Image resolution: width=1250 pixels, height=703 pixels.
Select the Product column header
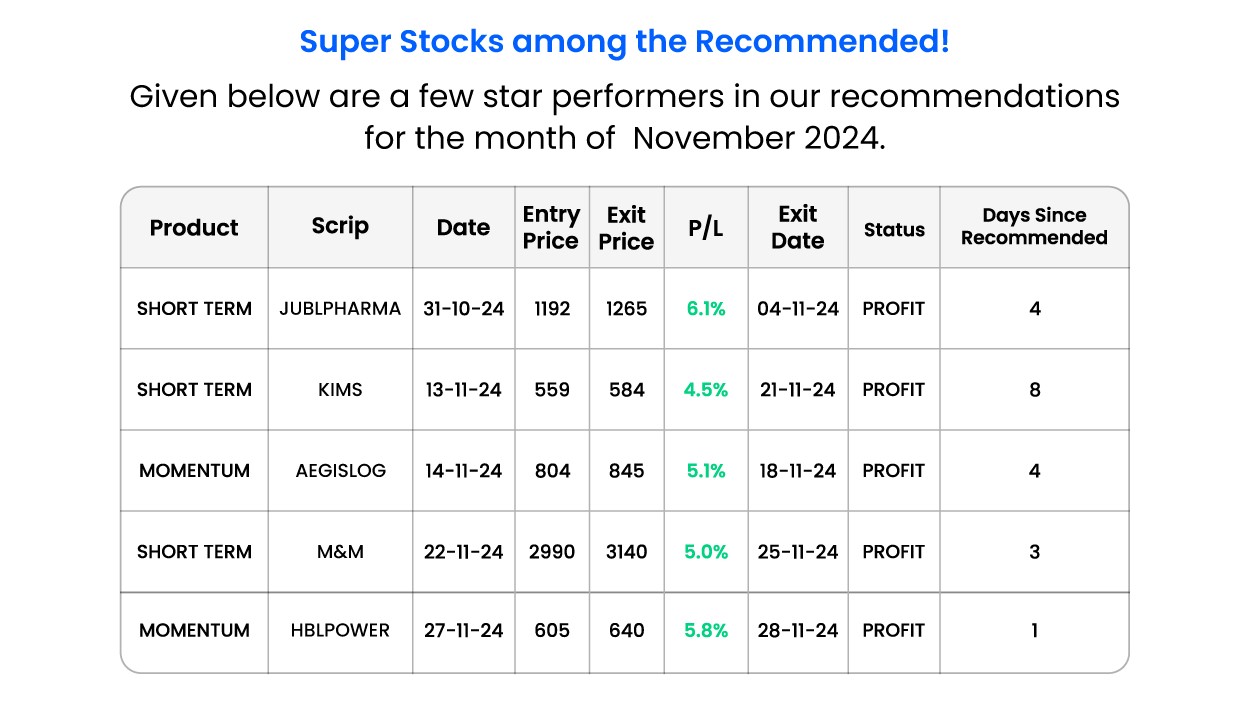tap(194, 228)
